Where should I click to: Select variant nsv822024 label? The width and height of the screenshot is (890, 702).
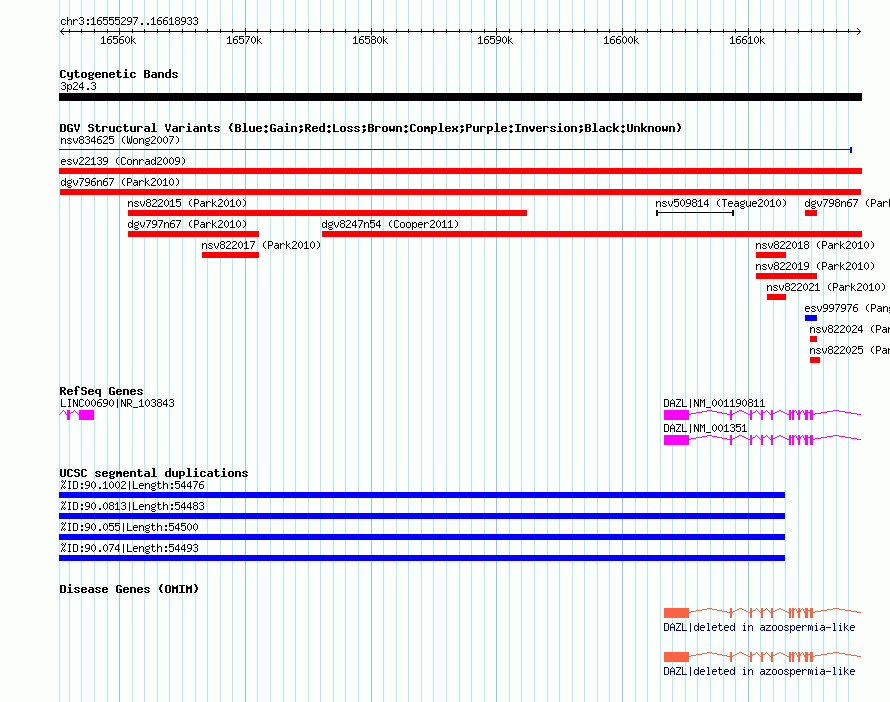click(849, 329)
